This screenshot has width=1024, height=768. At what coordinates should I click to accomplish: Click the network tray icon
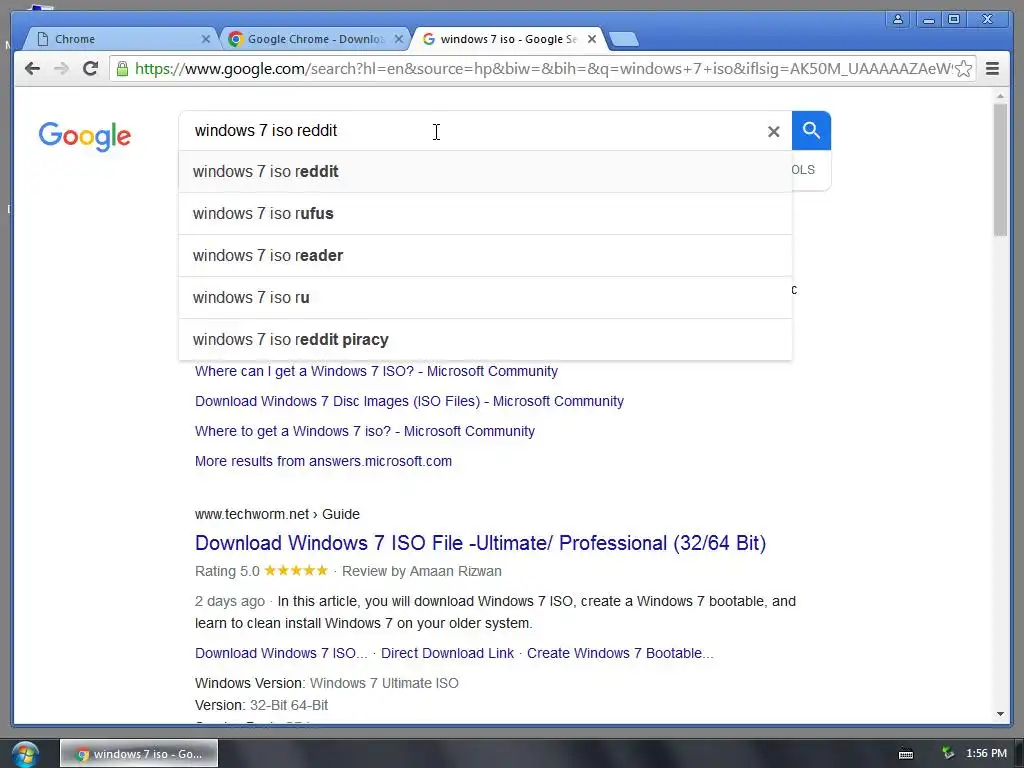(x=948, y=754)
